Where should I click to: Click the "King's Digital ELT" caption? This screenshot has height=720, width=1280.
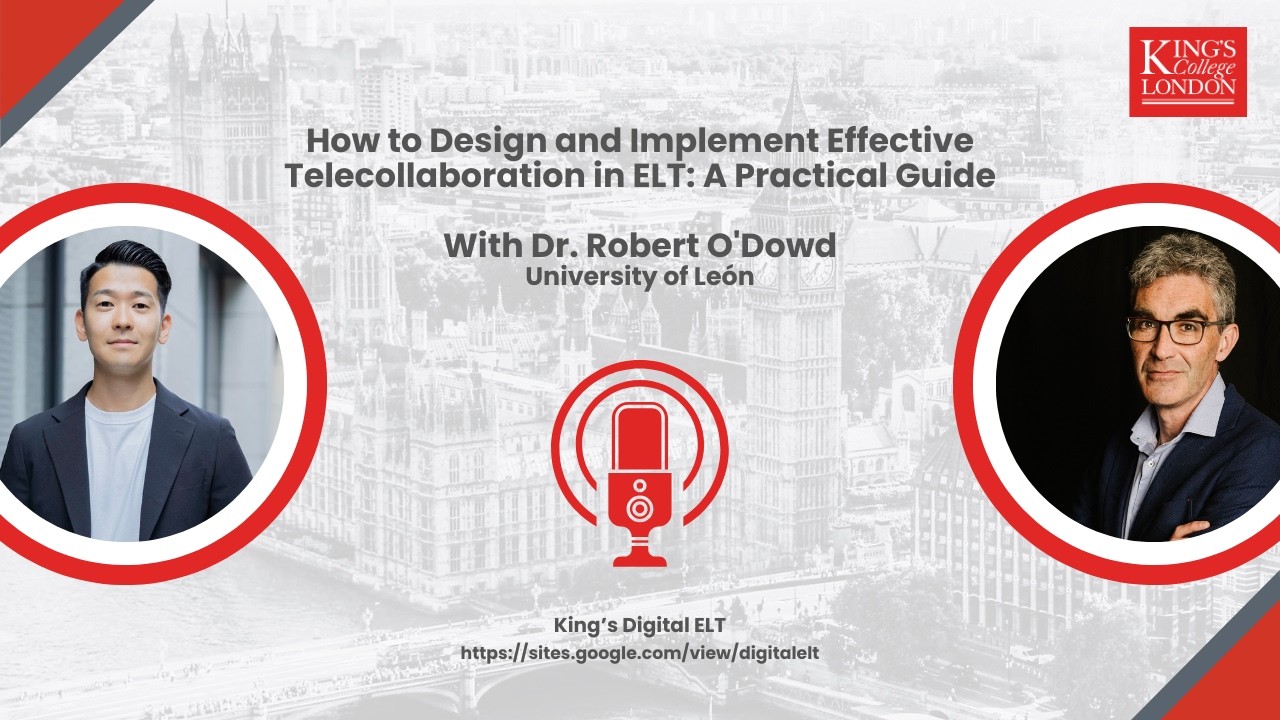(640, 626)
